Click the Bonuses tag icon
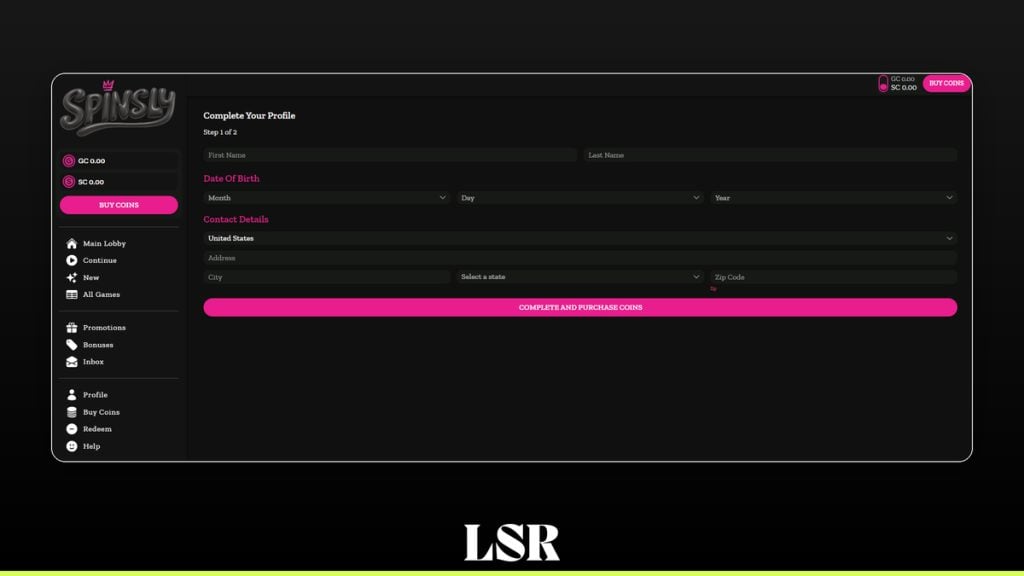 pyautogui.click(x=72, y=345)
